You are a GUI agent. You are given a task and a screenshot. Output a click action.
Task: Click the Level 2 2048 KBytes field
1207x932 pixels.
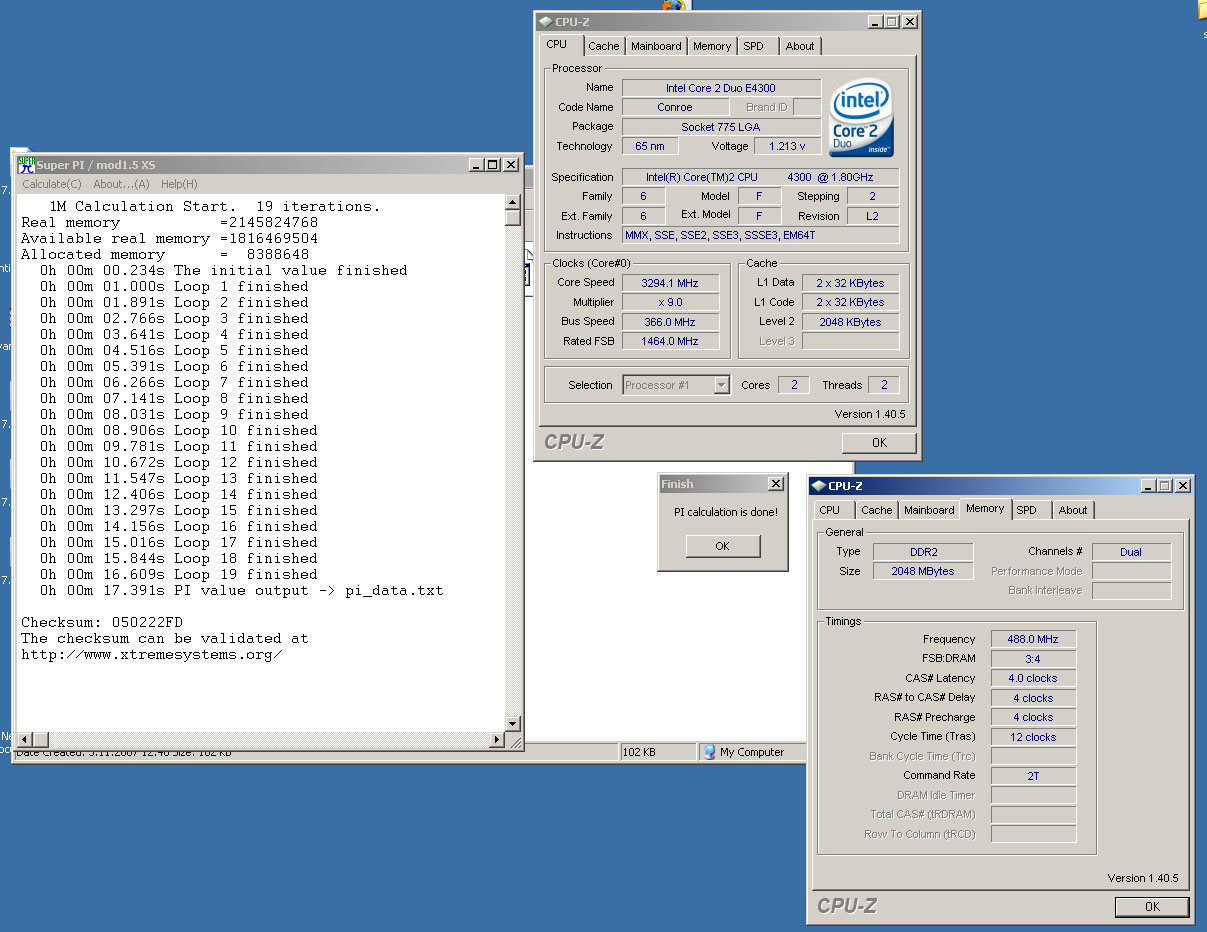coord(850,322)
